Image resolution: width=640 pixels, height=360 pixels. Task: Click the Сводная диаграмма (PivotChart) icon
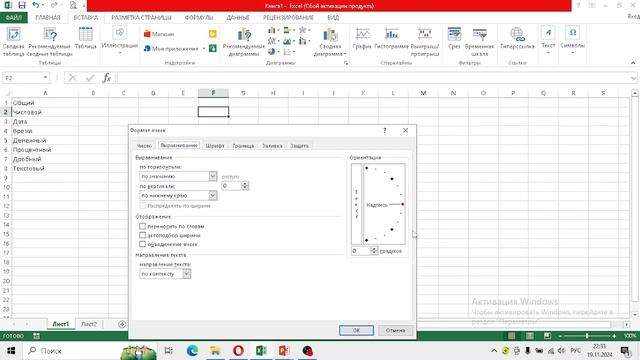coord(330,42)
